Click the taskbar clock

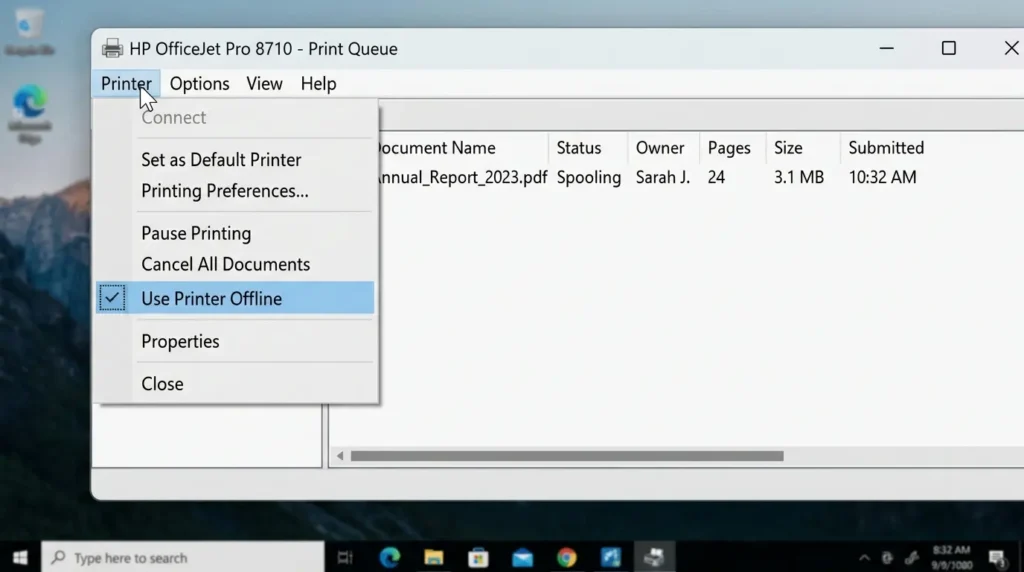click(952, 557)
